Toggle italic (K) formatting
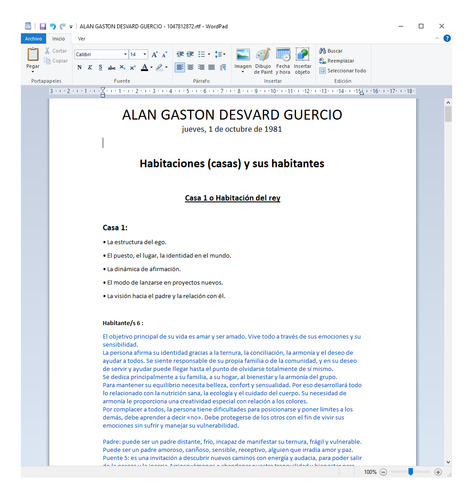Viewport: 473px width, 500px height. pyautogui.click(x=90, y=67)
